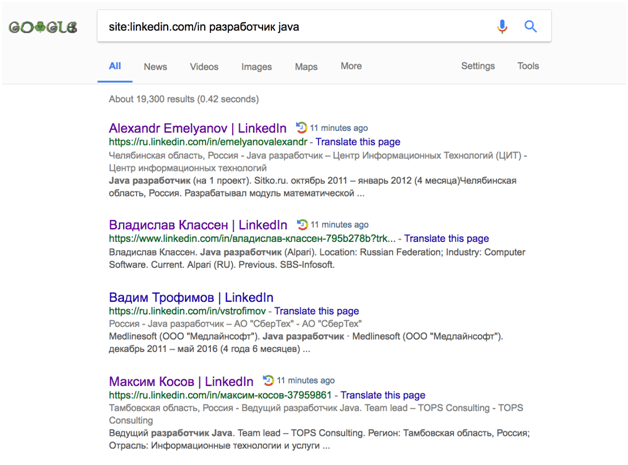The width and height of the screenshot is (628, 465).
Task: Visit Вадим Трофимов LinkedIn profile link
Action: (191, 297)
